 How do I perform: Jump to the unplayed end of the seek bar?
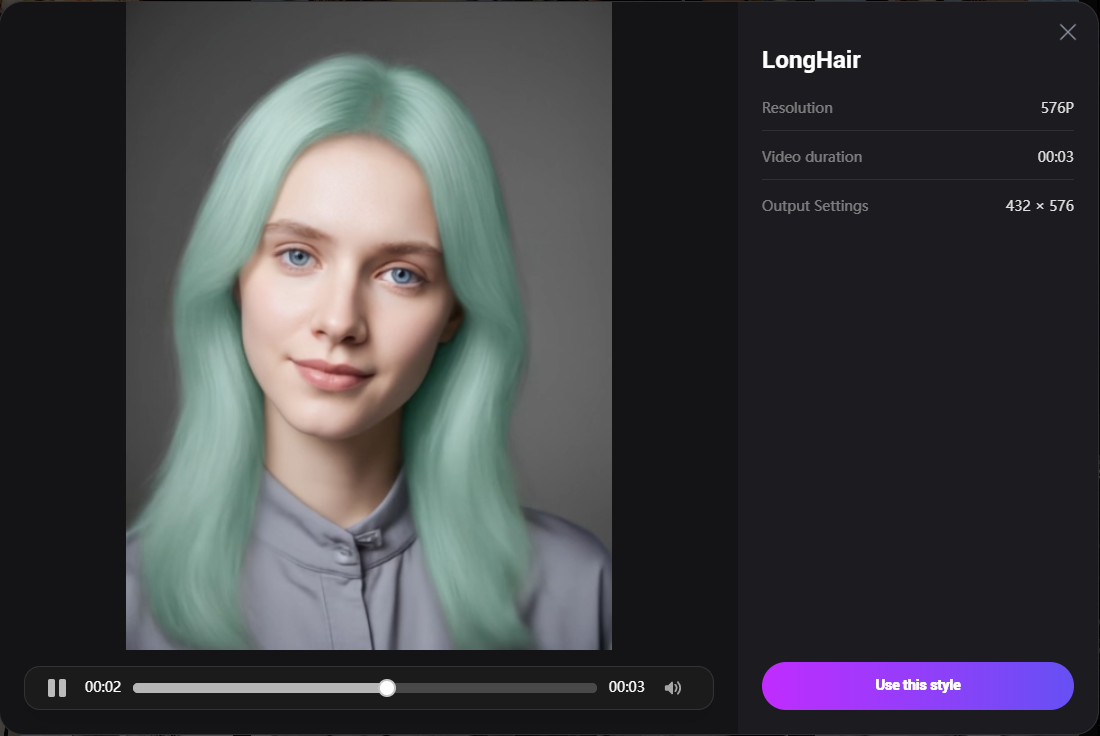[590, 688]
